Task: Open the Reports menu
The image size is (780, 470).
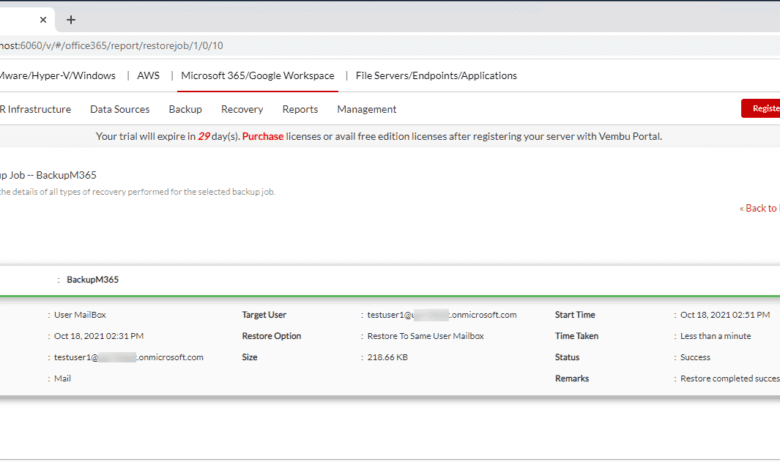Action: [x=300, y=109]
